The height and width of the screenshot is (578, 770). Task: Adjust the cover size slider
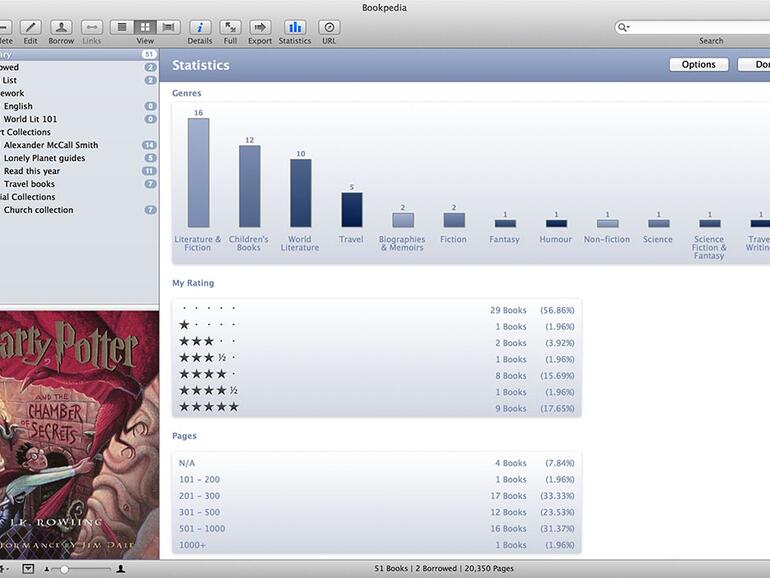pyautogui.click(x=65, y=568)
